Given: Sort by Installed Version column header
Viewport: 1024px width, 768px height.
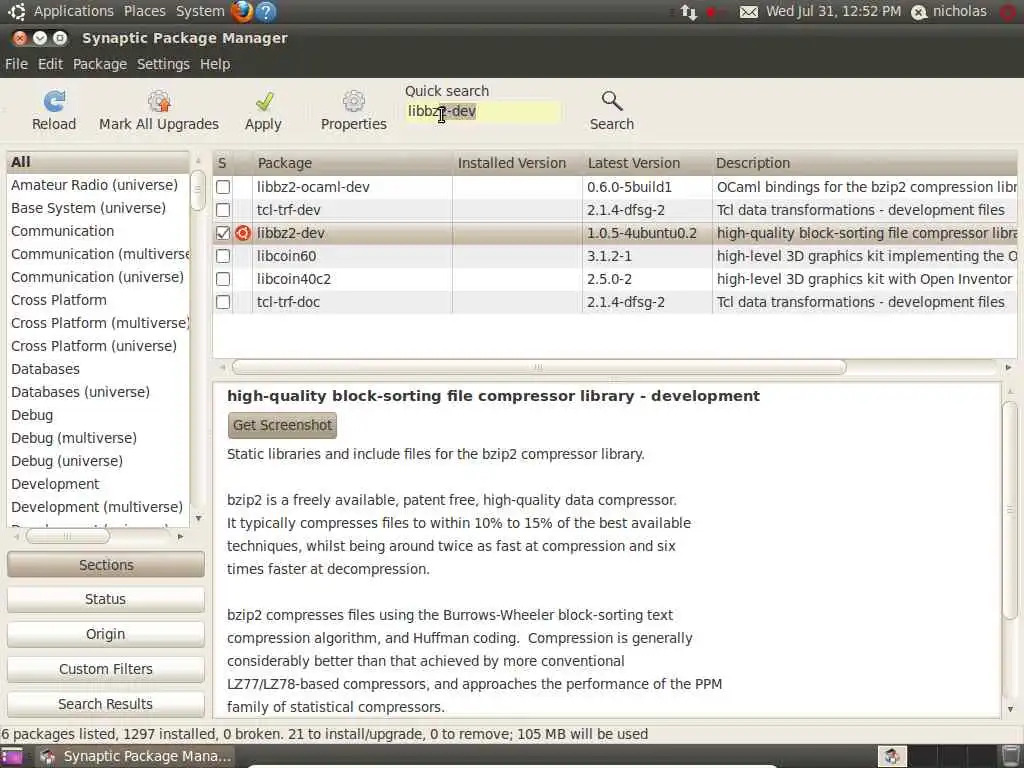Looking at the screenshot, I should tap(517, 163).
